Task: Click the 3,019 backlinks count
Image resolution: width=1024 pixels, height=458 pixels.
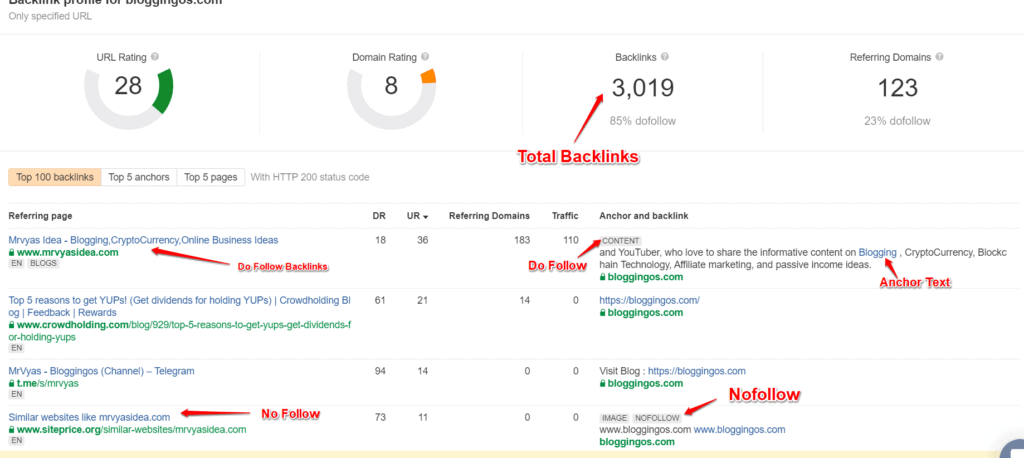Action: [643, 88]
